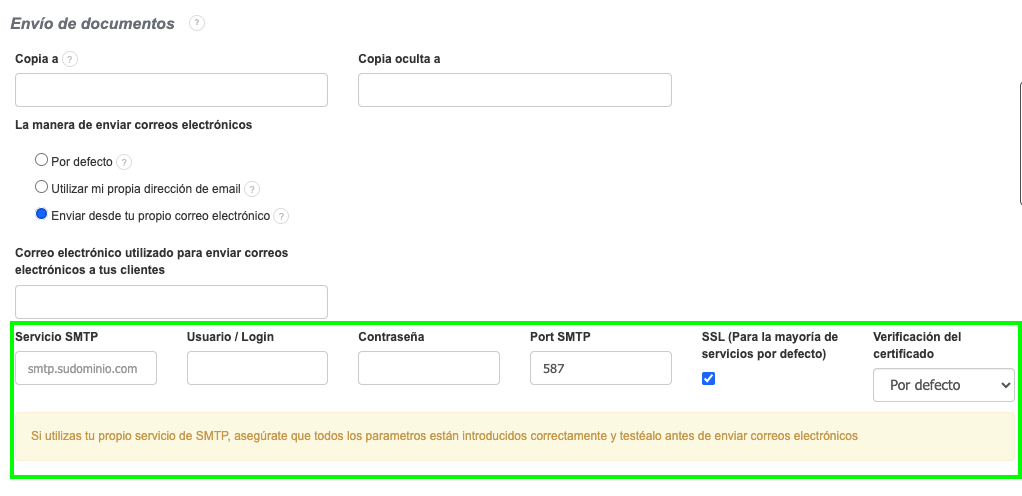Click help icon beside Copia a label
Image resolution: width=1022 pixels, height=496 pixels.
pyautogui.click(x=69, y=59)
